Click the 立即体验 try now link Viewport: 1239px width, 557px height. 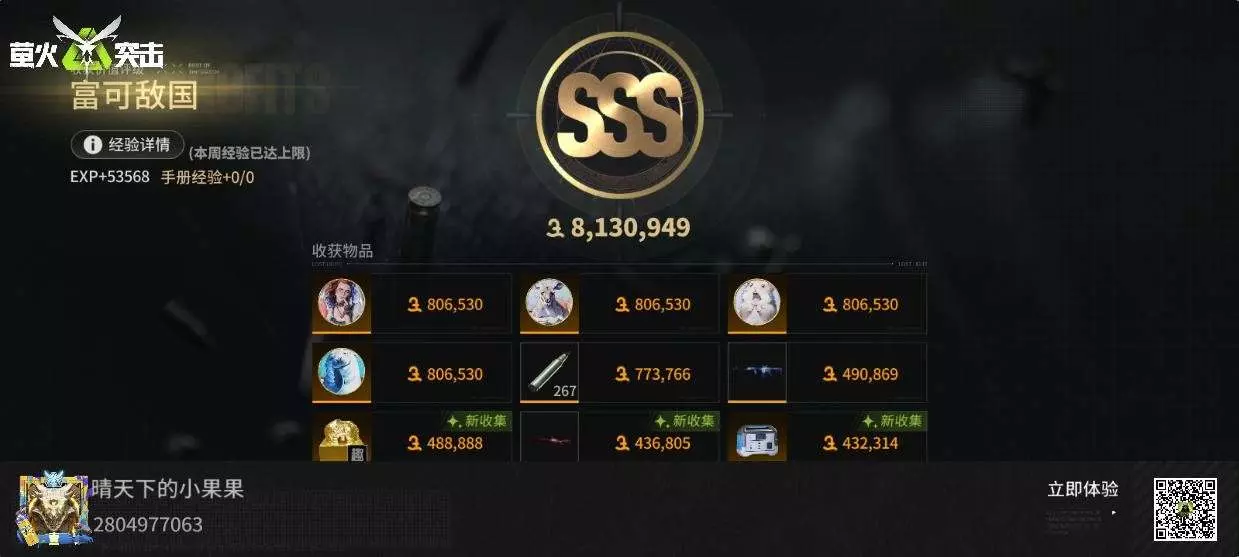point(1083,490)
